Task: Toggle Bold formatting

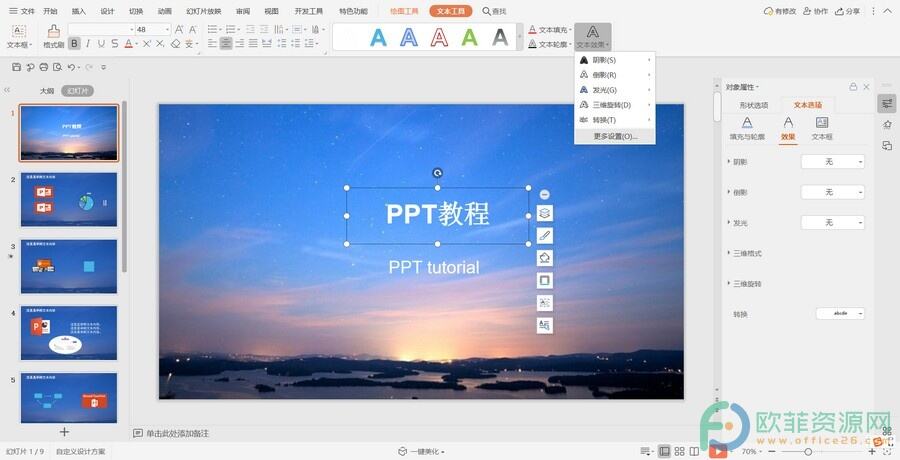Action: (74, 44)
